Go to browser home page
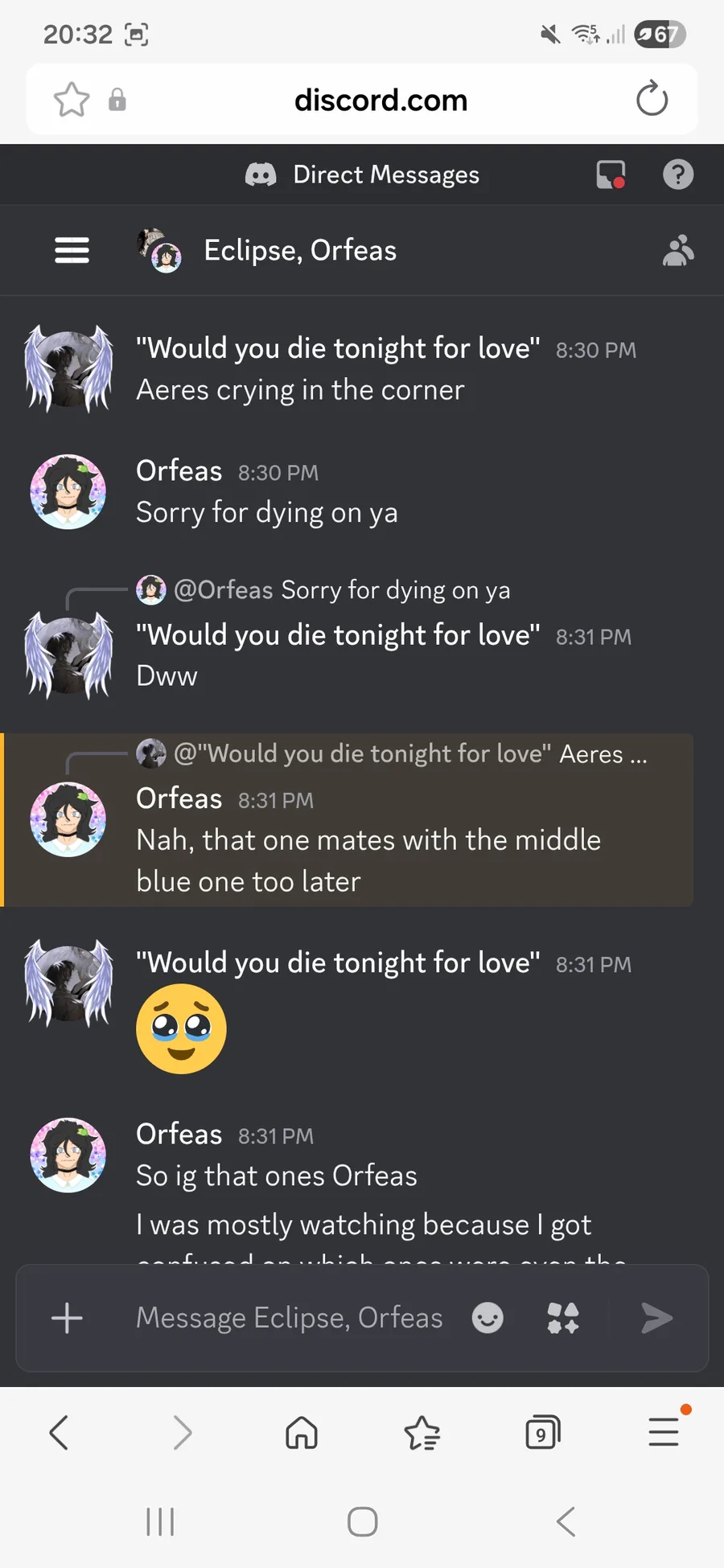 coord(302,1433)
